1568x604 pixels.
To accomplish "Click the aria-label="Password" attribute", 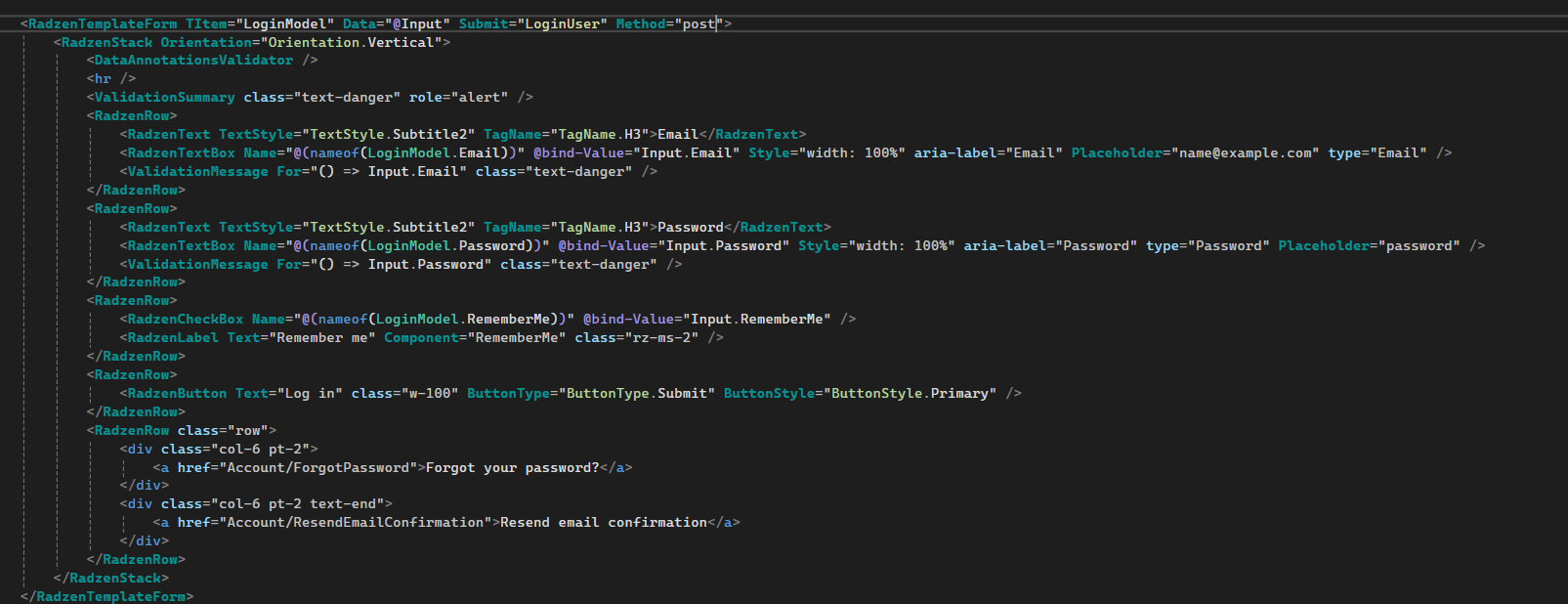I will click(1049, 246).
